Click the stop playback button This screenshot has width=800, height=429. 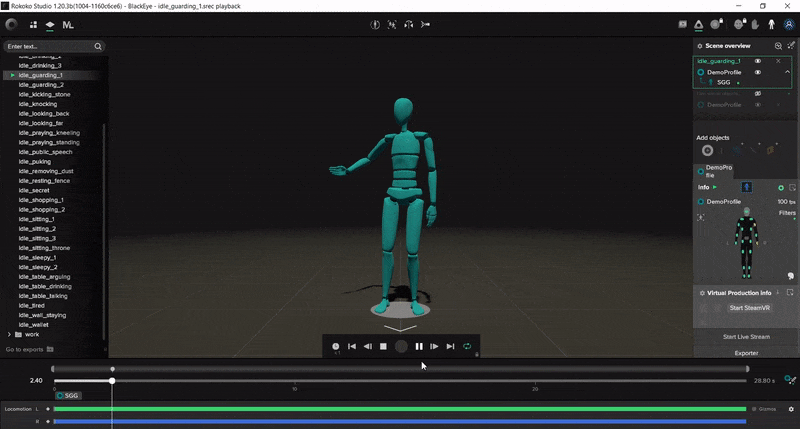(x=384, y=346)
